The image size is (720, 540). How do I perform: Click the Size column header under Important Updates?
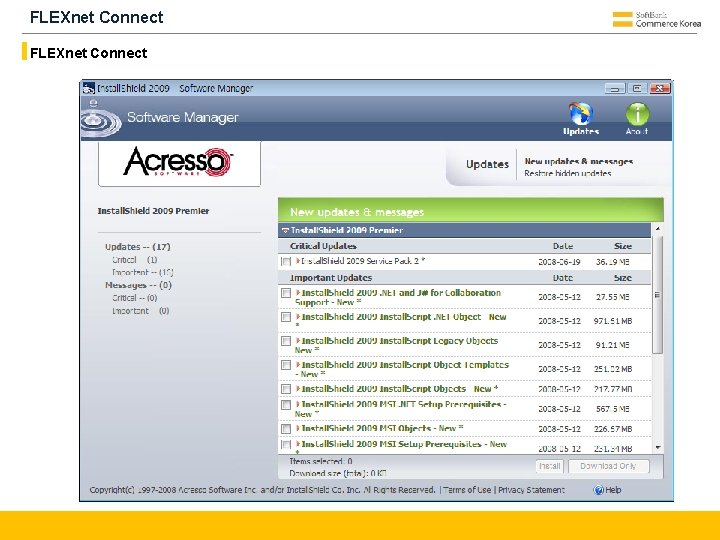(623, 278)
